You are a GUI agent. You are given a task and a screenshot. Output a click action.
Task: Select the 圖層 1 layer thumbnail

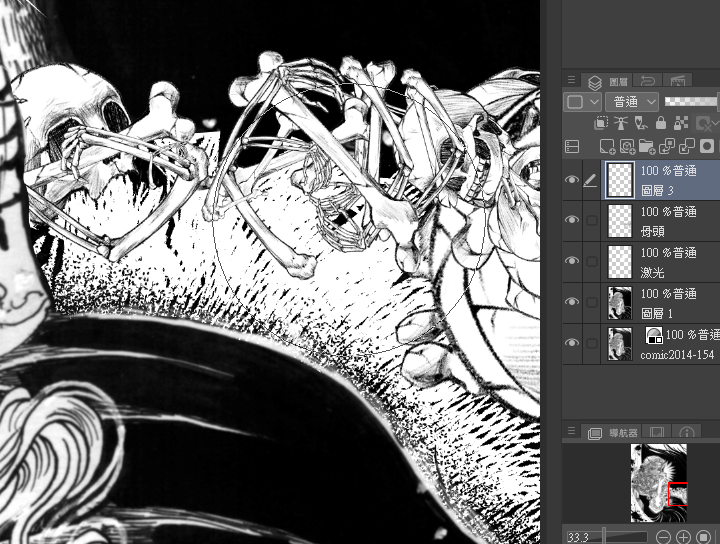[x=620, y=303]
